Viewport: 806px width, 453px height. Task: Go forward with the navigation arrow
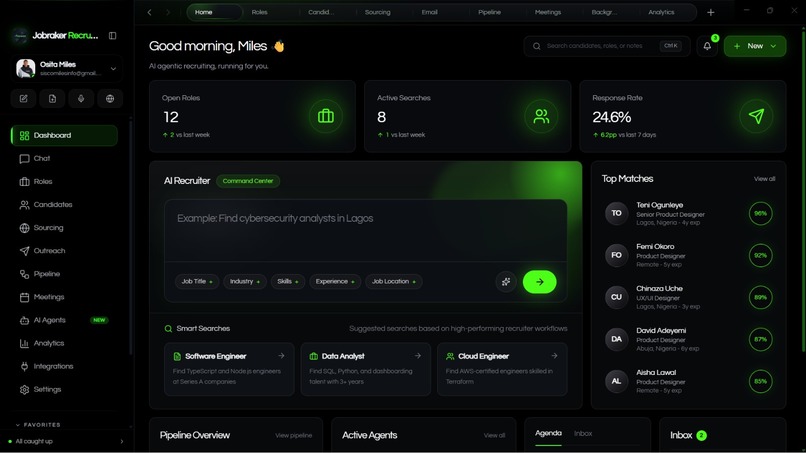click(x=168, y=12)
